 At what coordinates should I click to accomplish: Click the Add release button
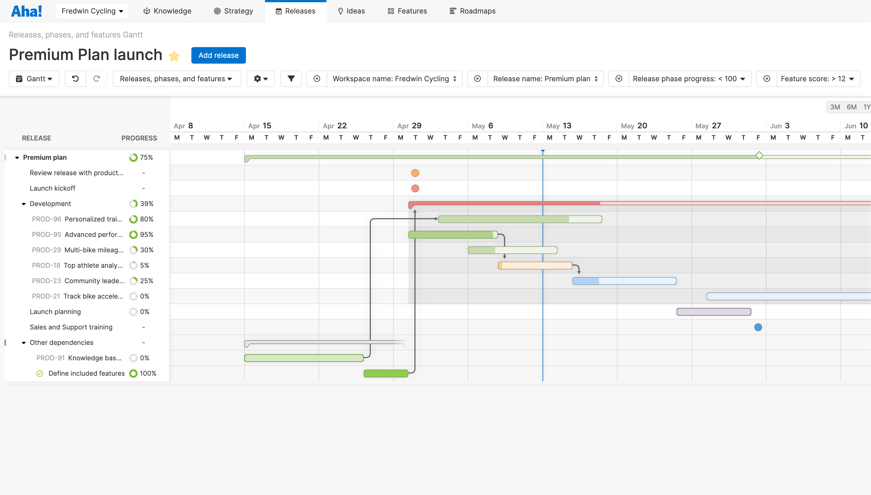point(218,55)
